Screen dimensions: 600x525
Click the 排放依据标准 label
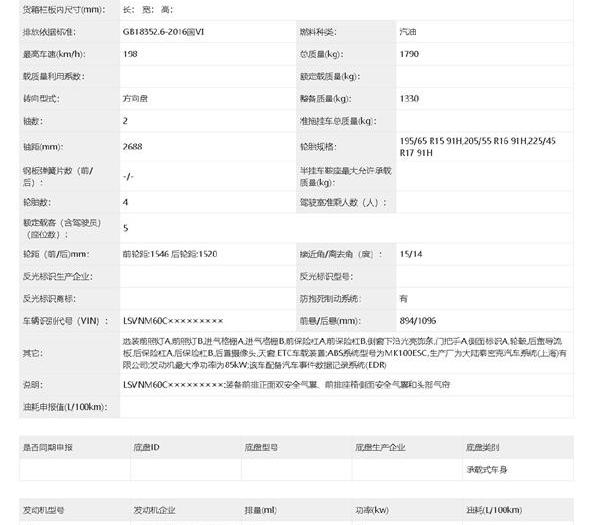[49, 32]
